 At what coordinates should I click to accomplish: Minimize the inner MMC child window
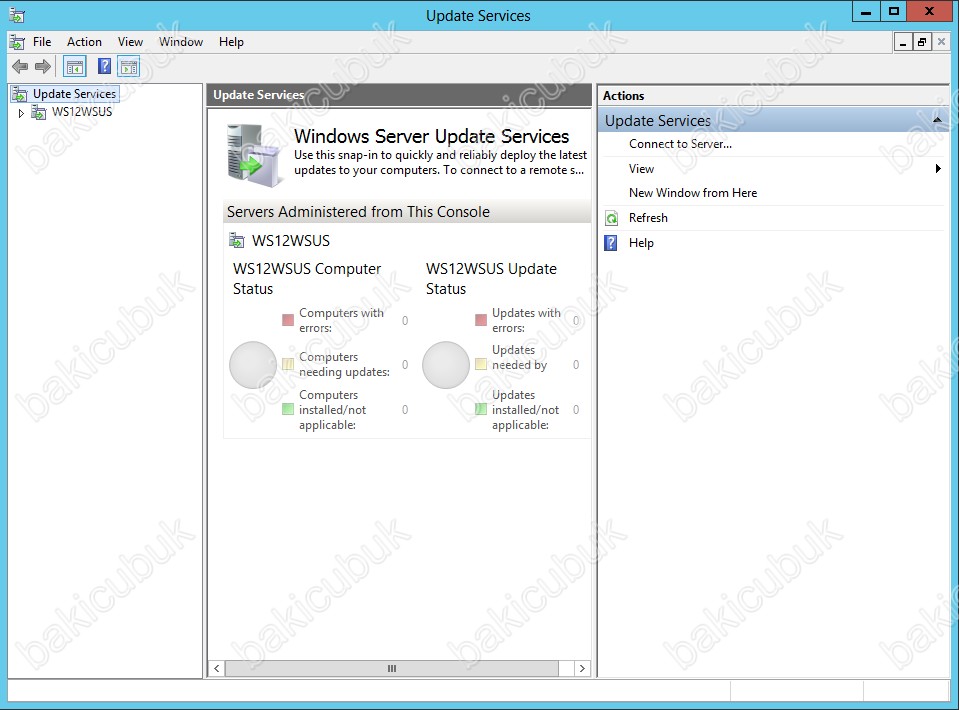click(x=903, y=42)
